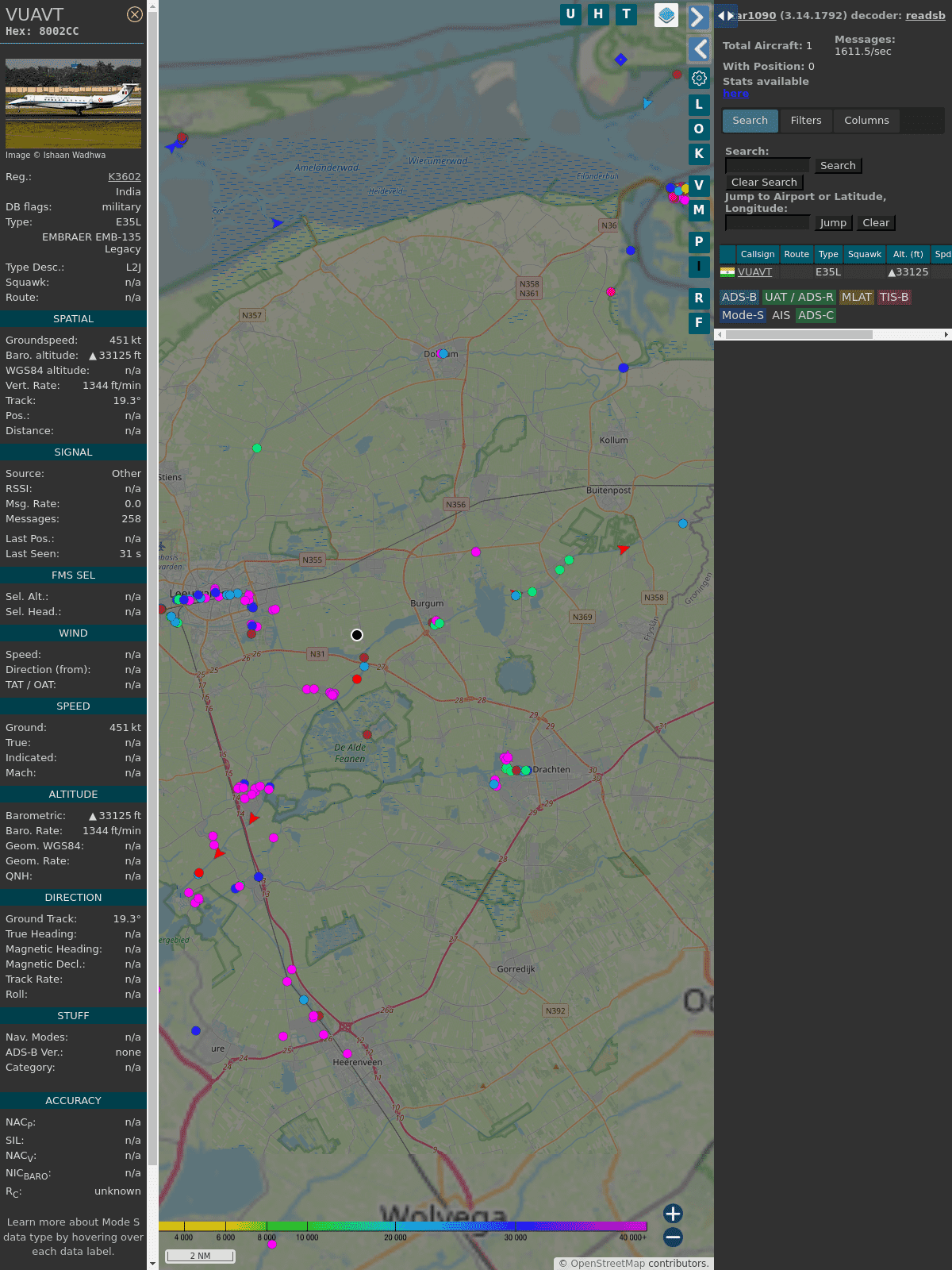Toggle the MLAT source filter
Viewport: 952px width, 1270px height.
point(856,297)
